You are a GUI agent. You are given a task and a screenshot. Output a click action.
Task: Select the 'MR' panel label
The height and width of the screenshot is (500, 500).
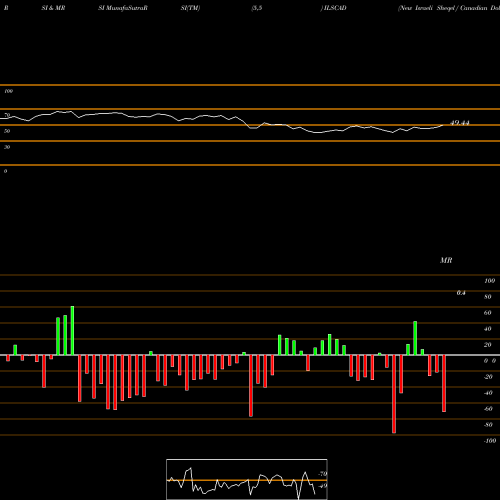tap(446, 260)
